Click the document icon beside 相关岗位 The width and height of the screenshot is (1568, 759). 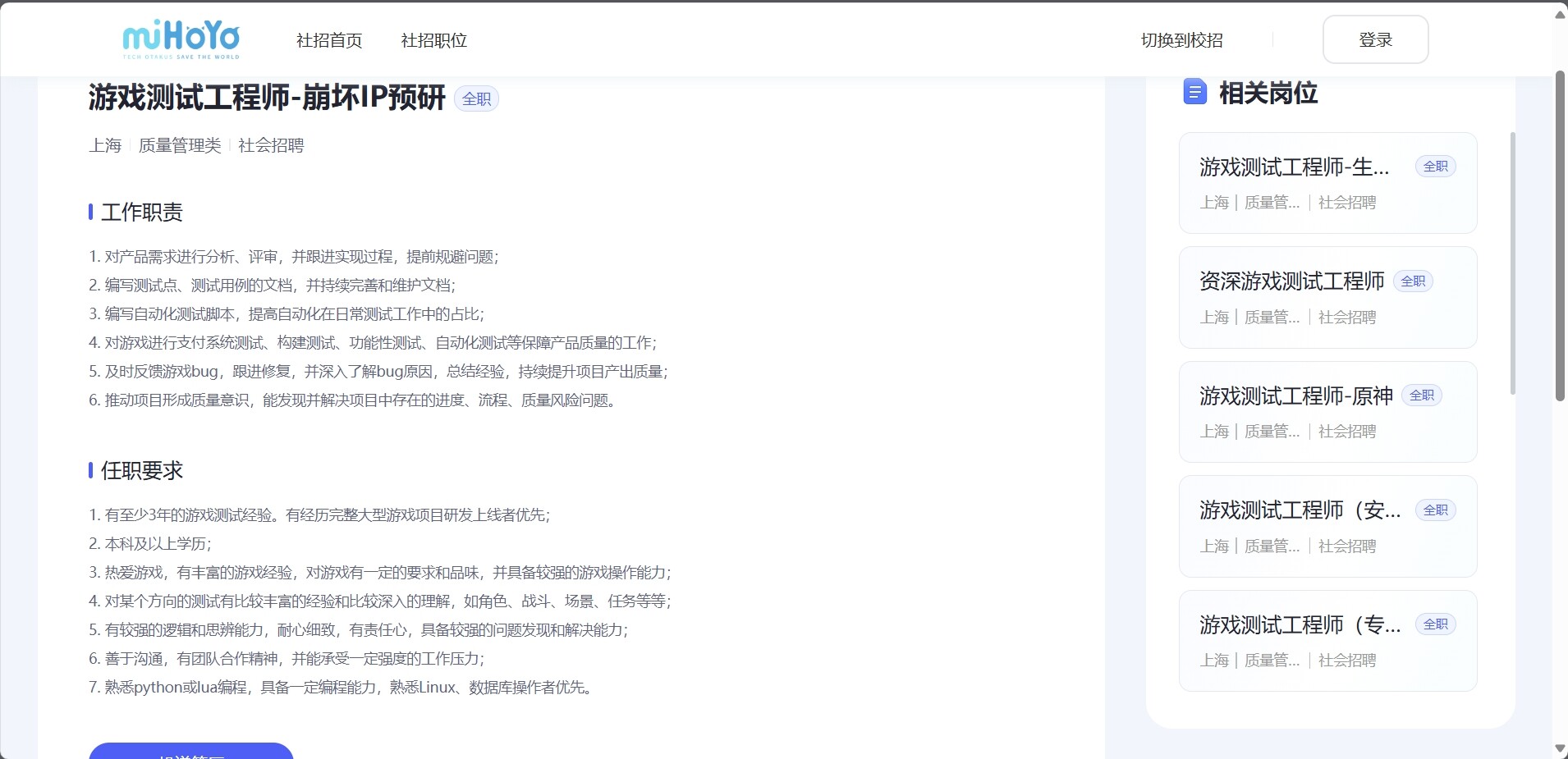click(1194, 92)
